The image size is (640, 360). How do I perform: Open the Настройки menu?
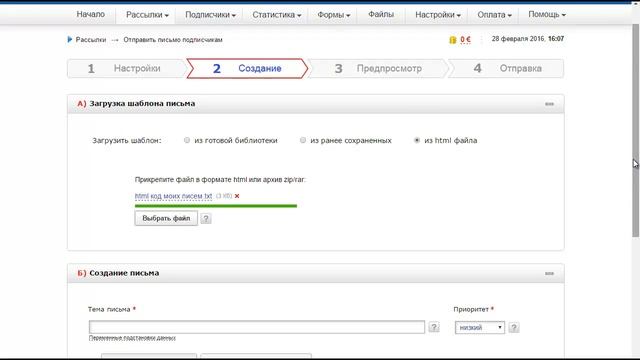pos(438,15)
